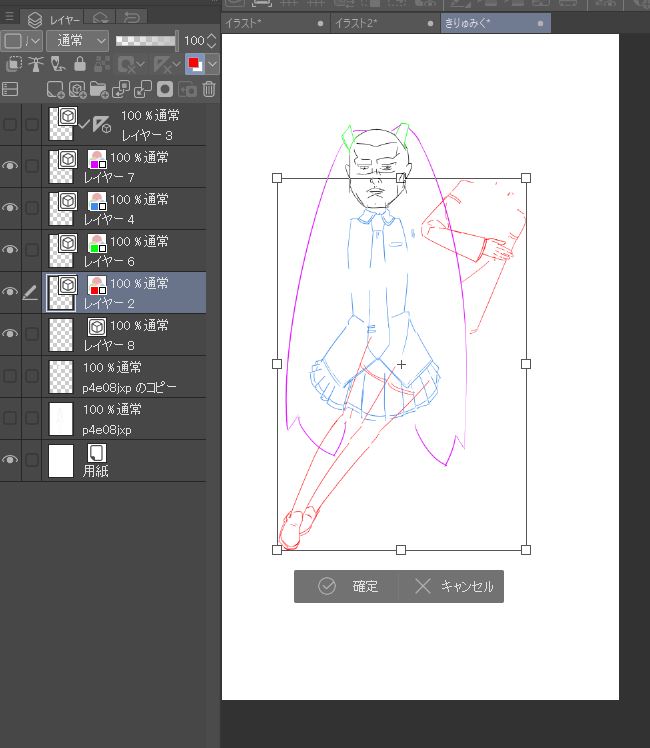Image resolution: width=650 pixels, height=748 pixels.
Task: Click the merge with layer below icon
Action: [143, 89]
